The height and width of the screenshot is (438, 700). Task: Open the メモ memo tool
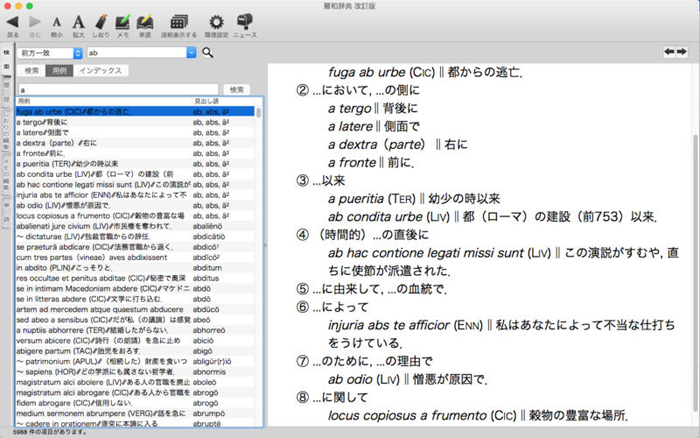pos(122,20)
